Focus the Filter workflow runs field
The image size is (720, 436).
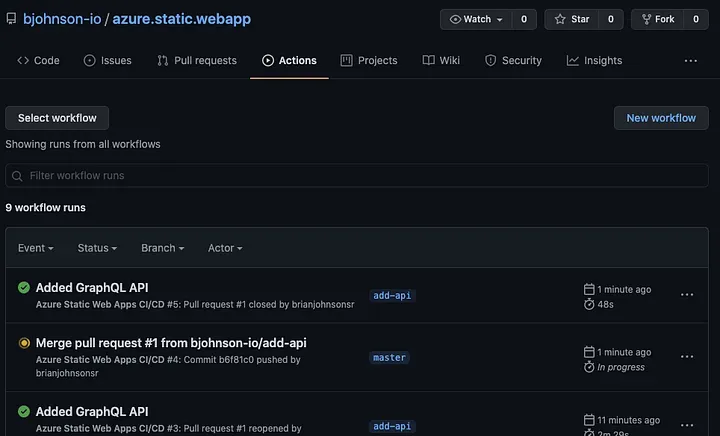(x=357, y=175)
